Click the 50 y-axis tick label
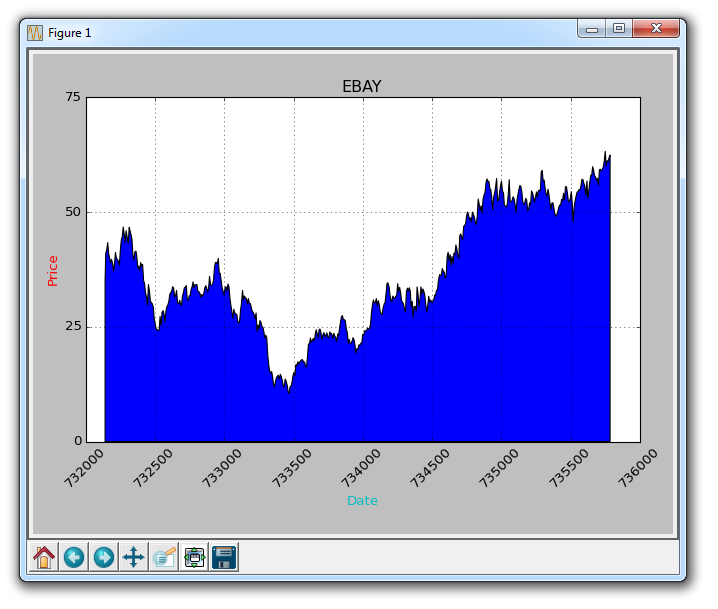Image resolution: width=718 pixels, height=609 pixels. 72,212
